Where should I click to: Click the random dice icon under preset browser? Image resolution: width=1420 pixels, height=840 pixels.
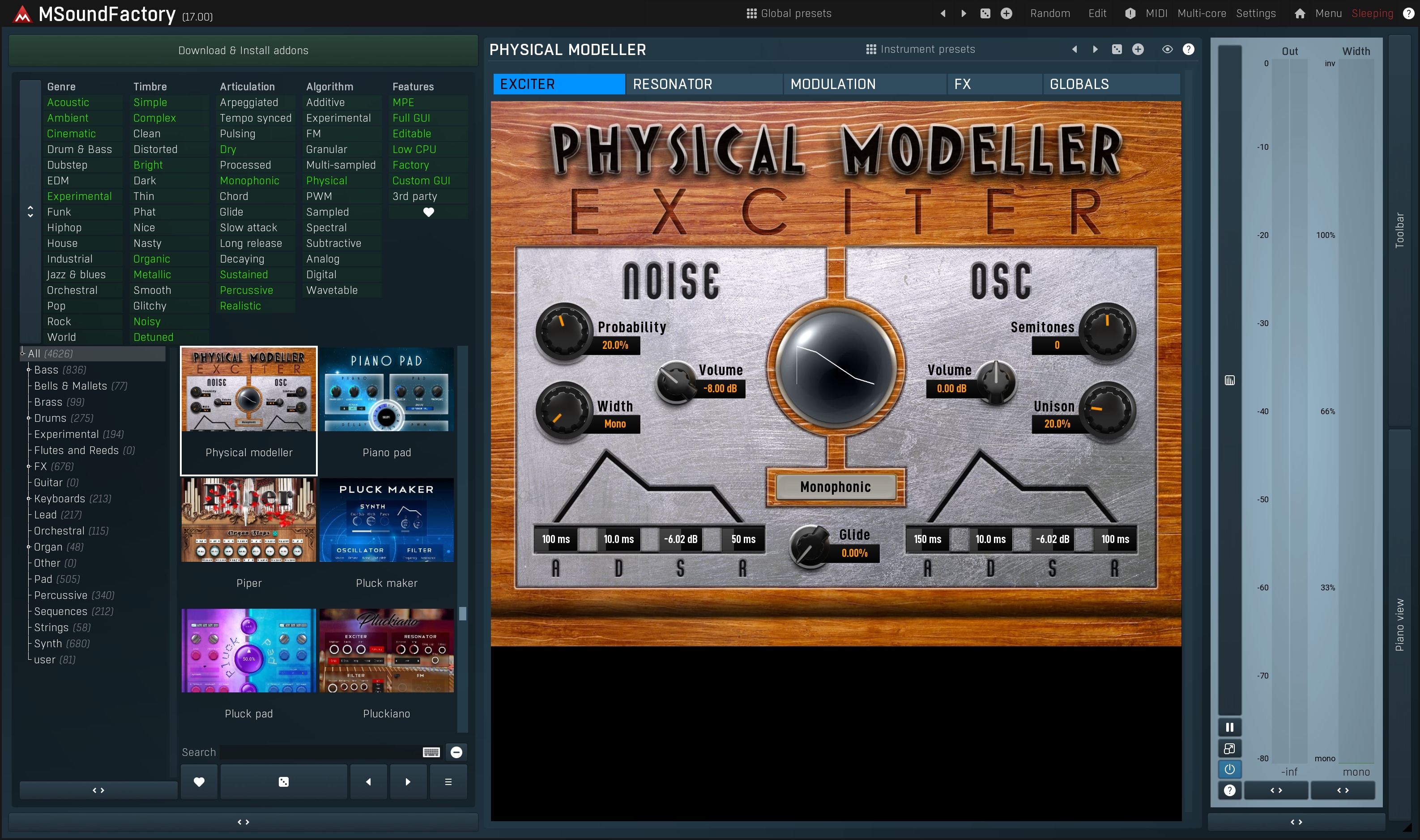(x=284, y=782)
